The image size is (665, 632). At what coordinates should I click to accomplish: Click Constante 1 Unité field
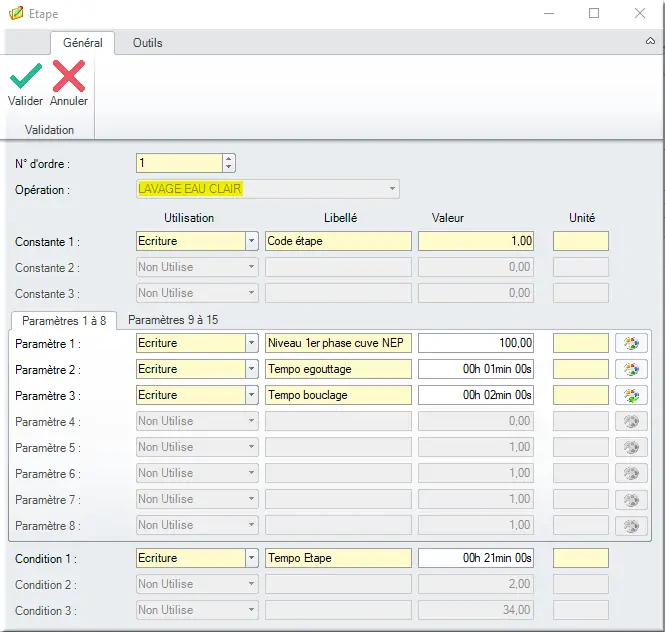581,241
